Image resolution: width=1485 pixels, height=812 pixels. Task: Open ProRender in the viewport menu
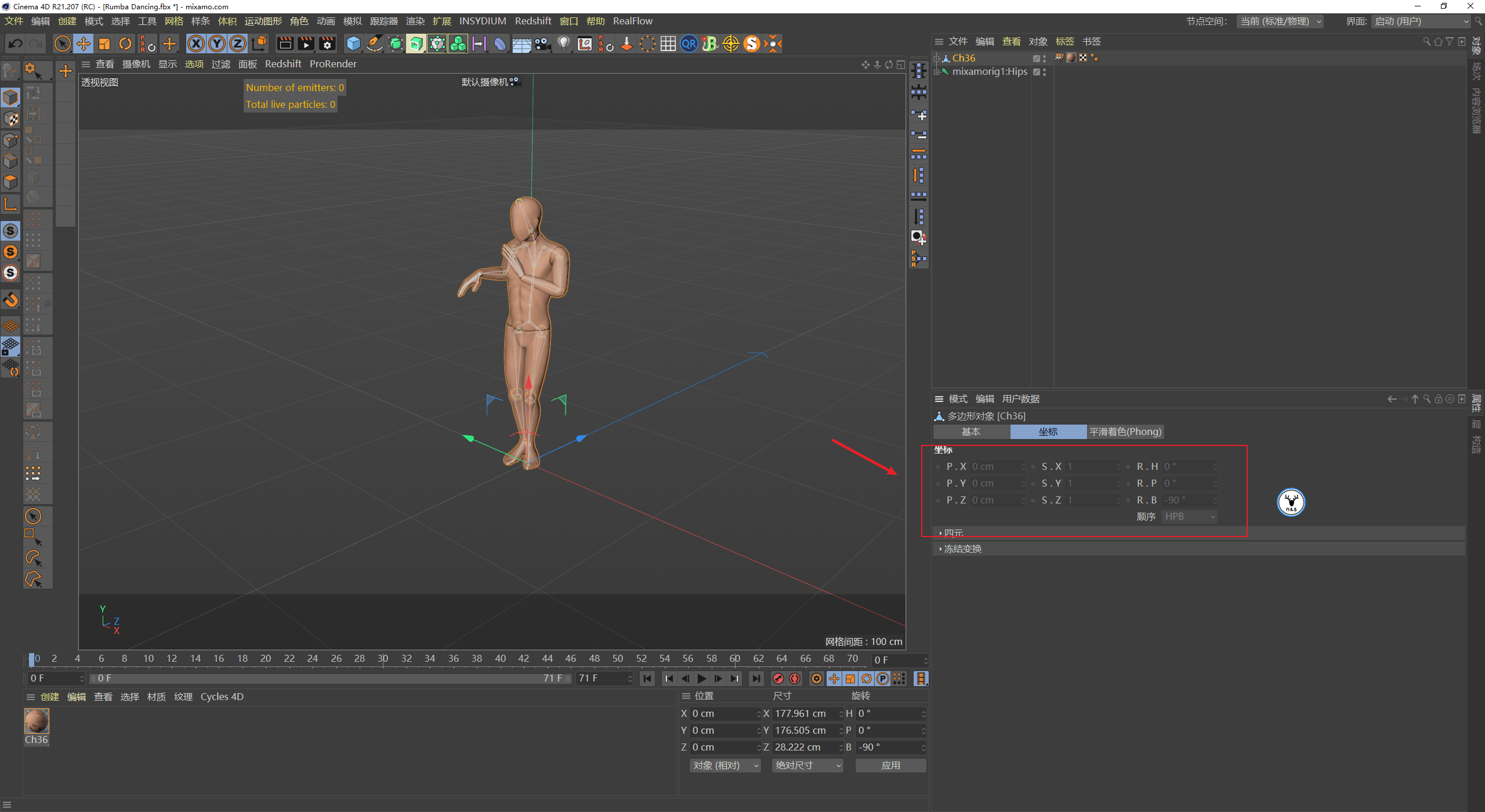click(x=333, y=64)
